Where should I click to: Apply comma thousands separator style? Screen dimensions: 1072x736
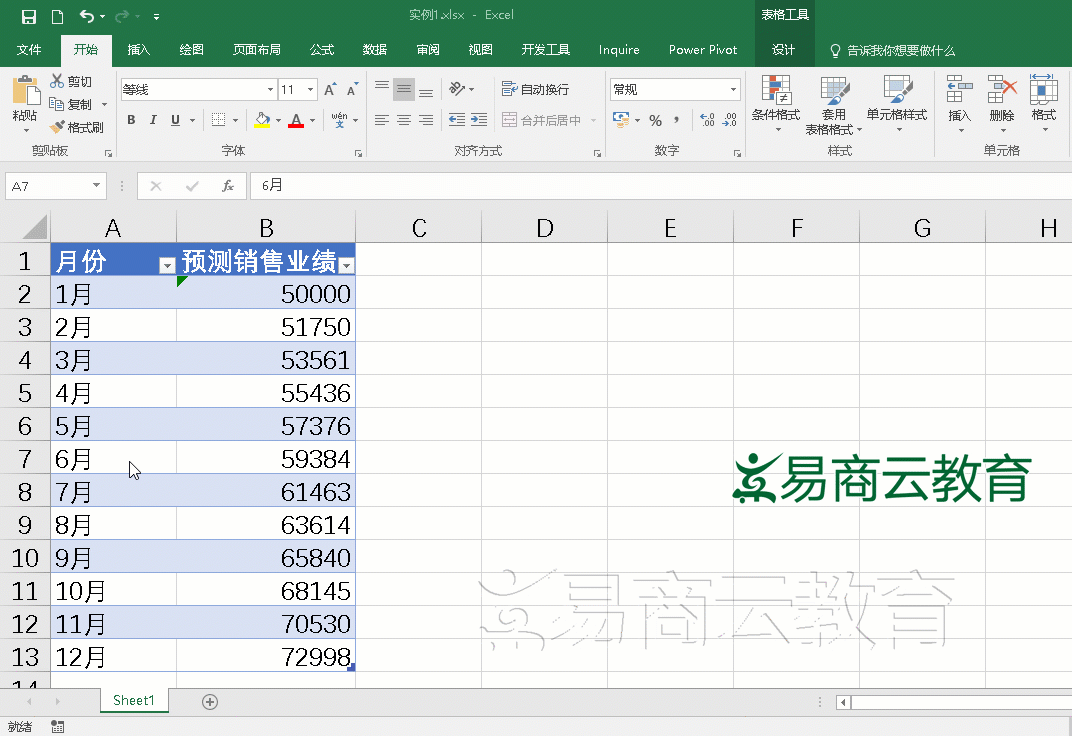[677, 121]
